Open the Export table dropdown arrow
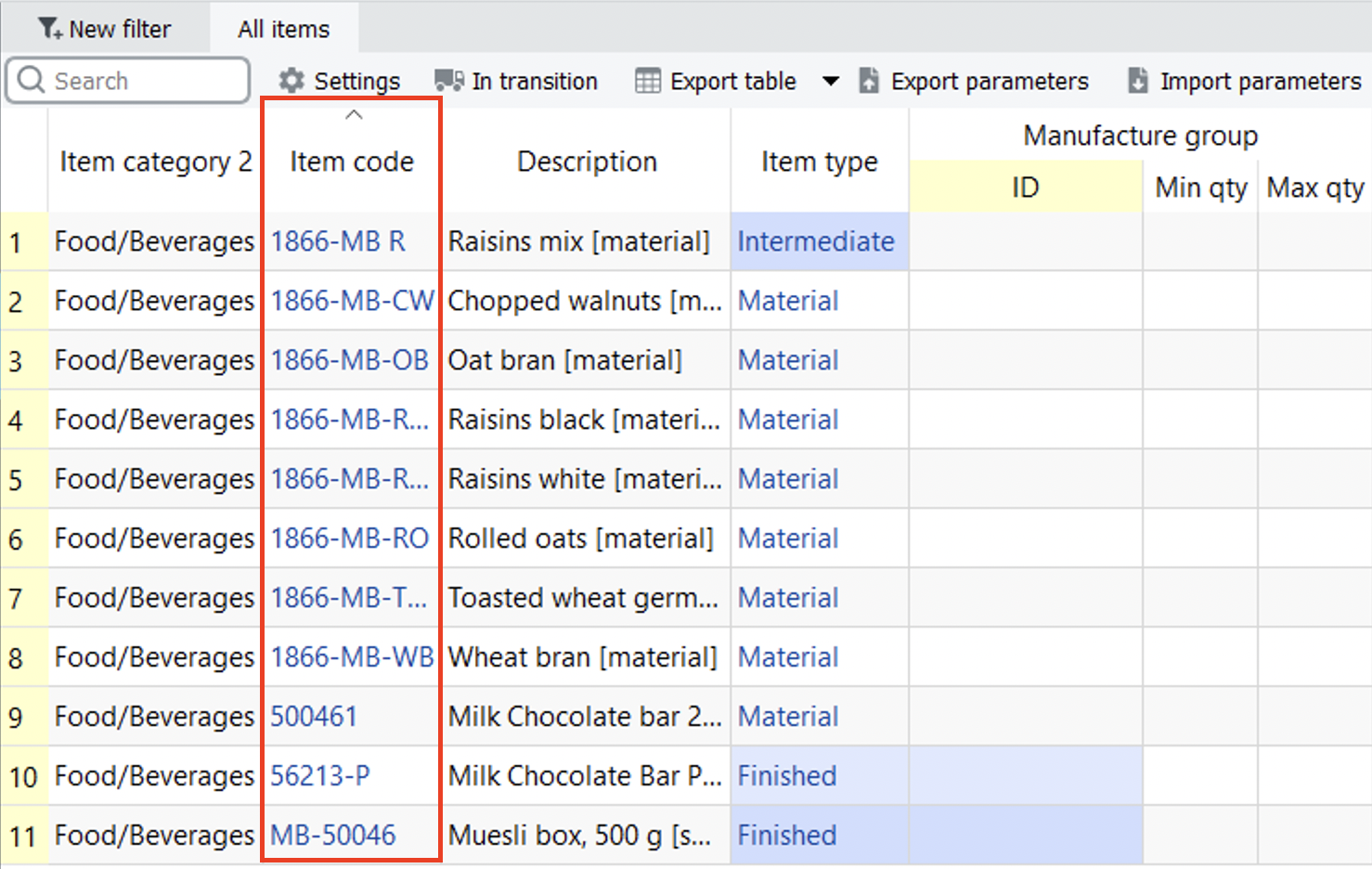 [831, 81]
